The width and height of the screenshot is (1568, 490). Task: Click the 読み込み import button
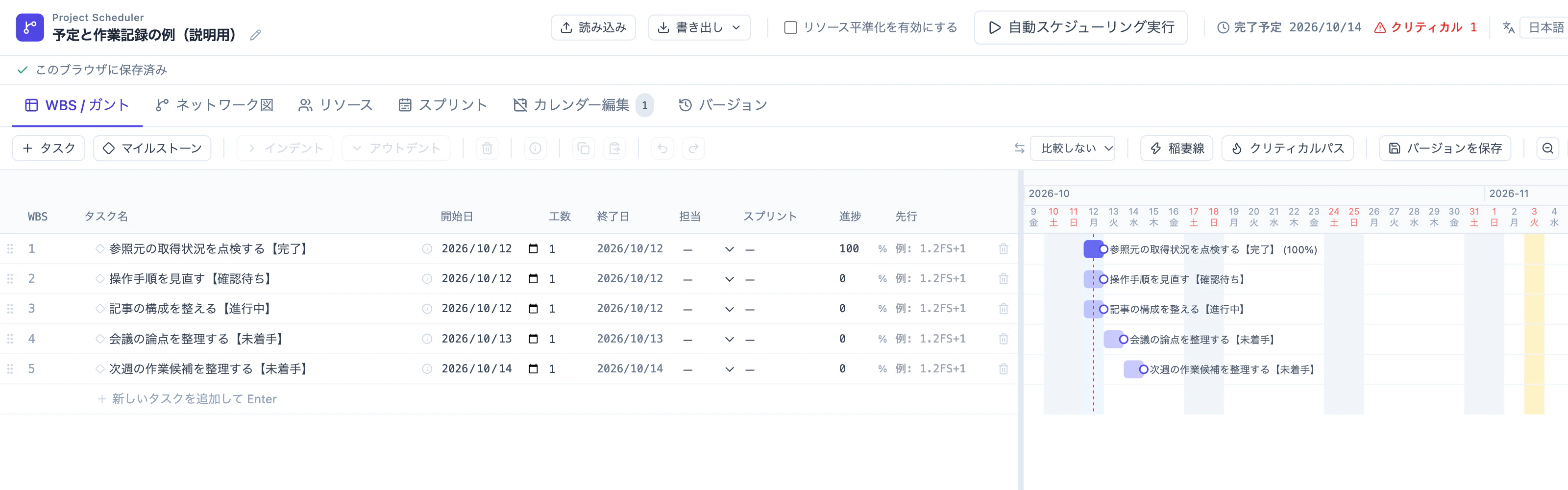click(x=593, y=27)
